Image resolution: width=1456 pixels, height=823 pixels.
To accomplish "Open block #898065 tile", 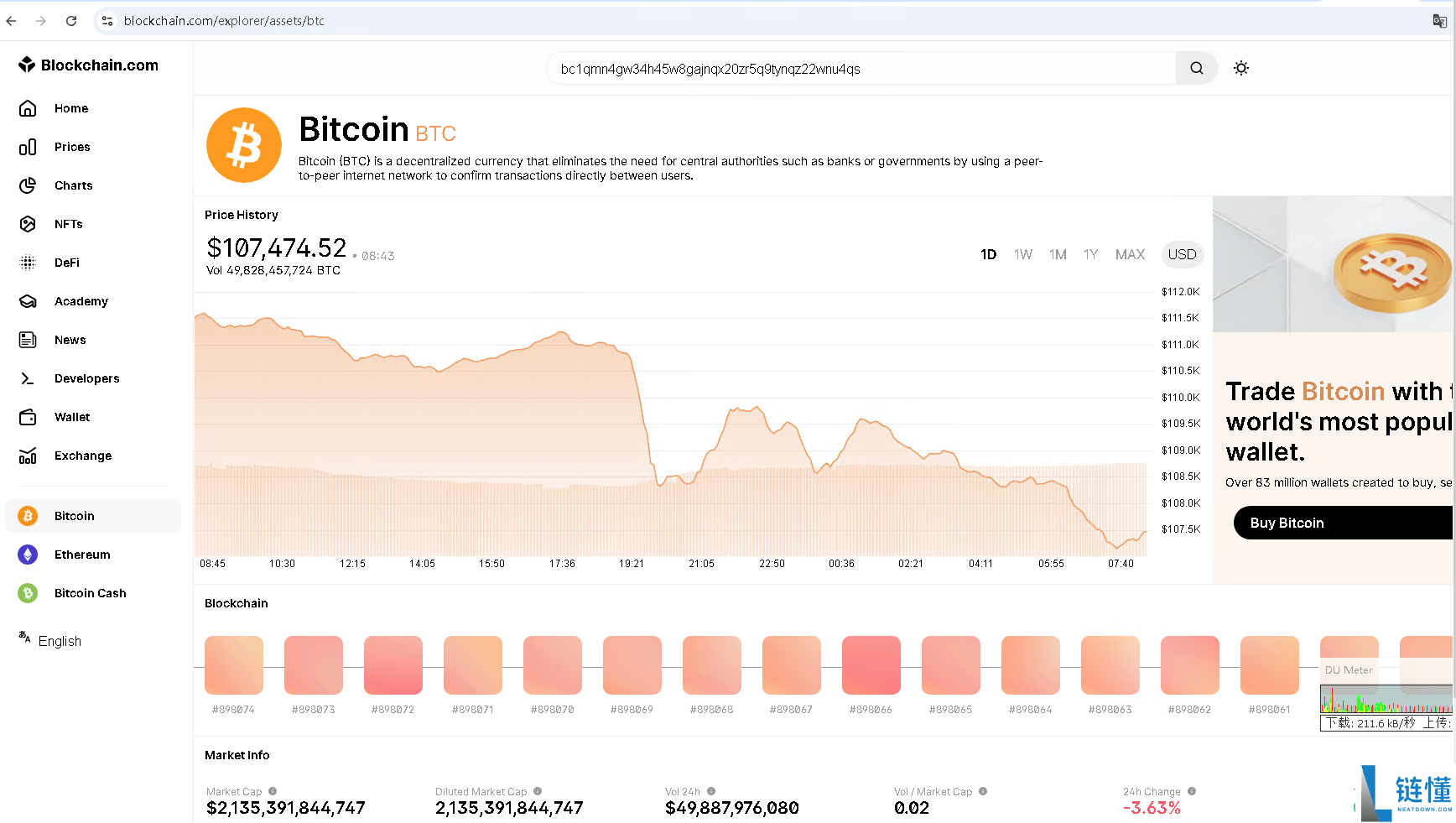I will 951,665.
